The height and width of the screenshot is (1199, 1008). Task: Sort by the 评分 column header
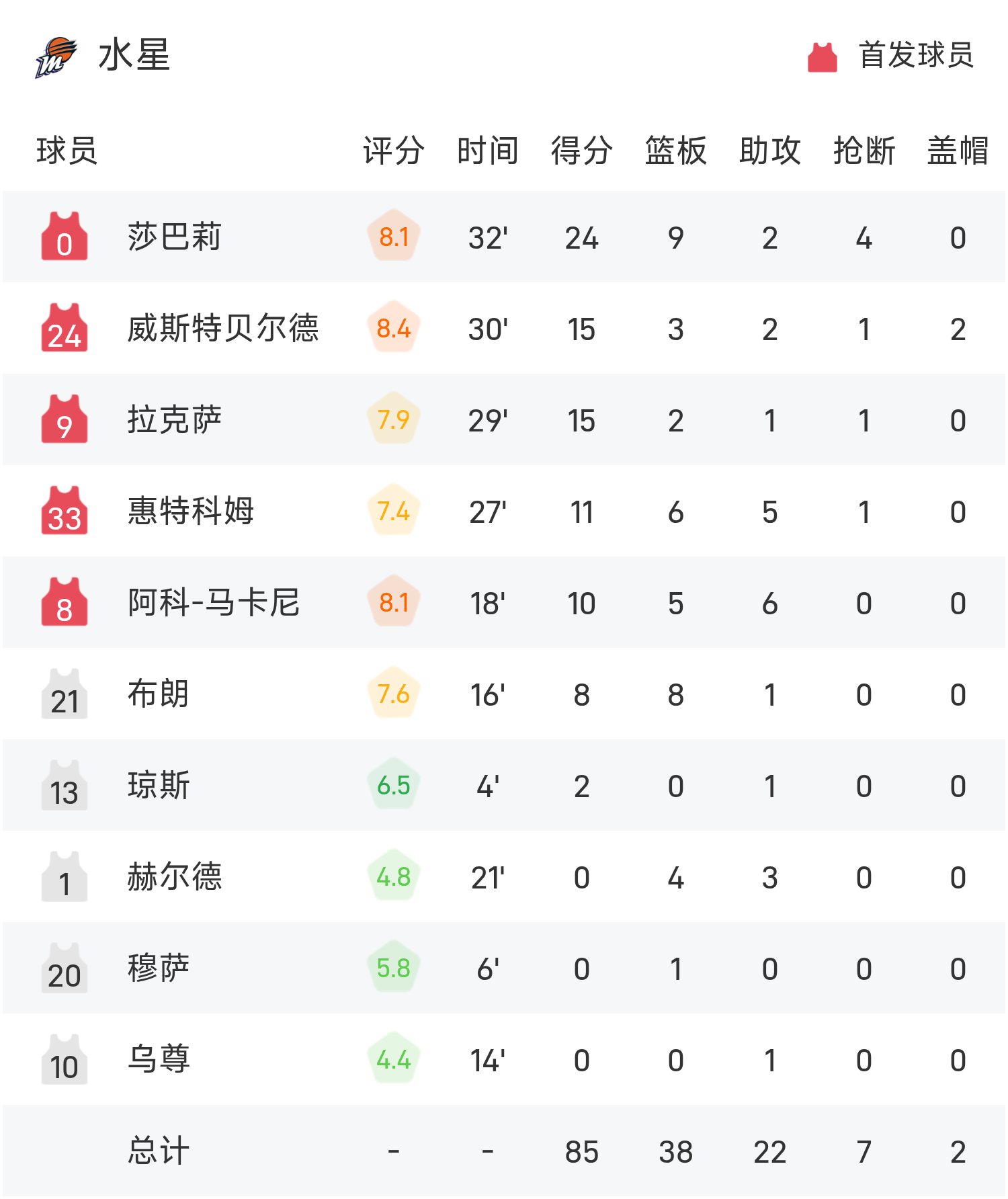pos(393,151)
